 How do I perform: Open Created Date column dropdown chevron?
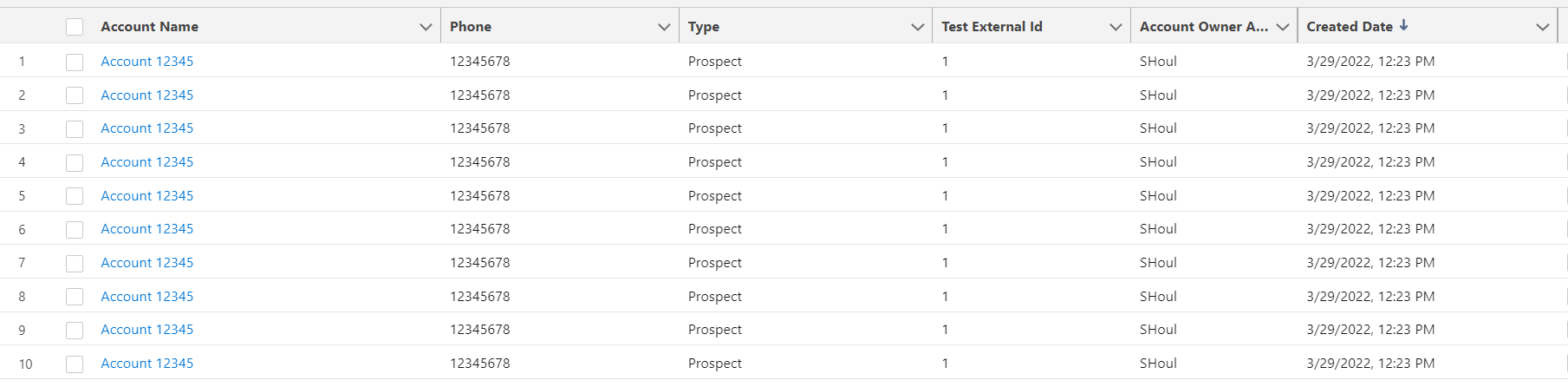(1542, 27)
